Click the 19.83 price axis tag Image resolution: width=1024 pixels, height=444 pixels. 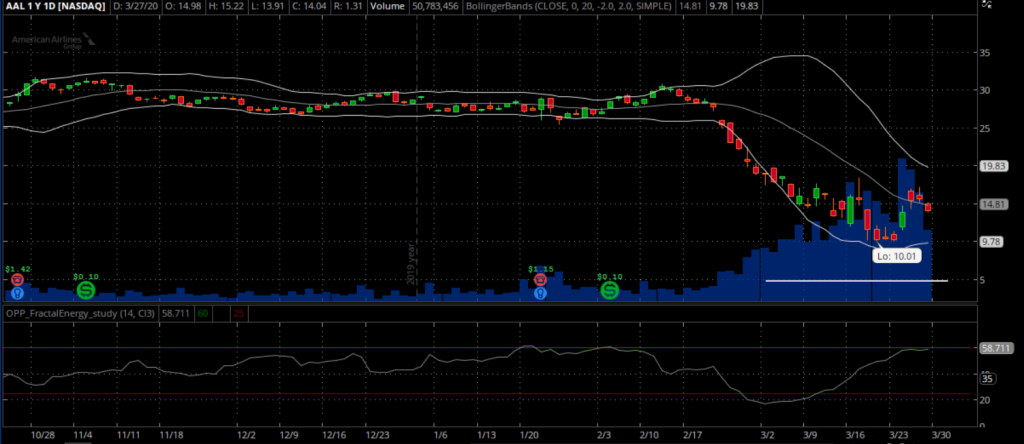(995, 166)
